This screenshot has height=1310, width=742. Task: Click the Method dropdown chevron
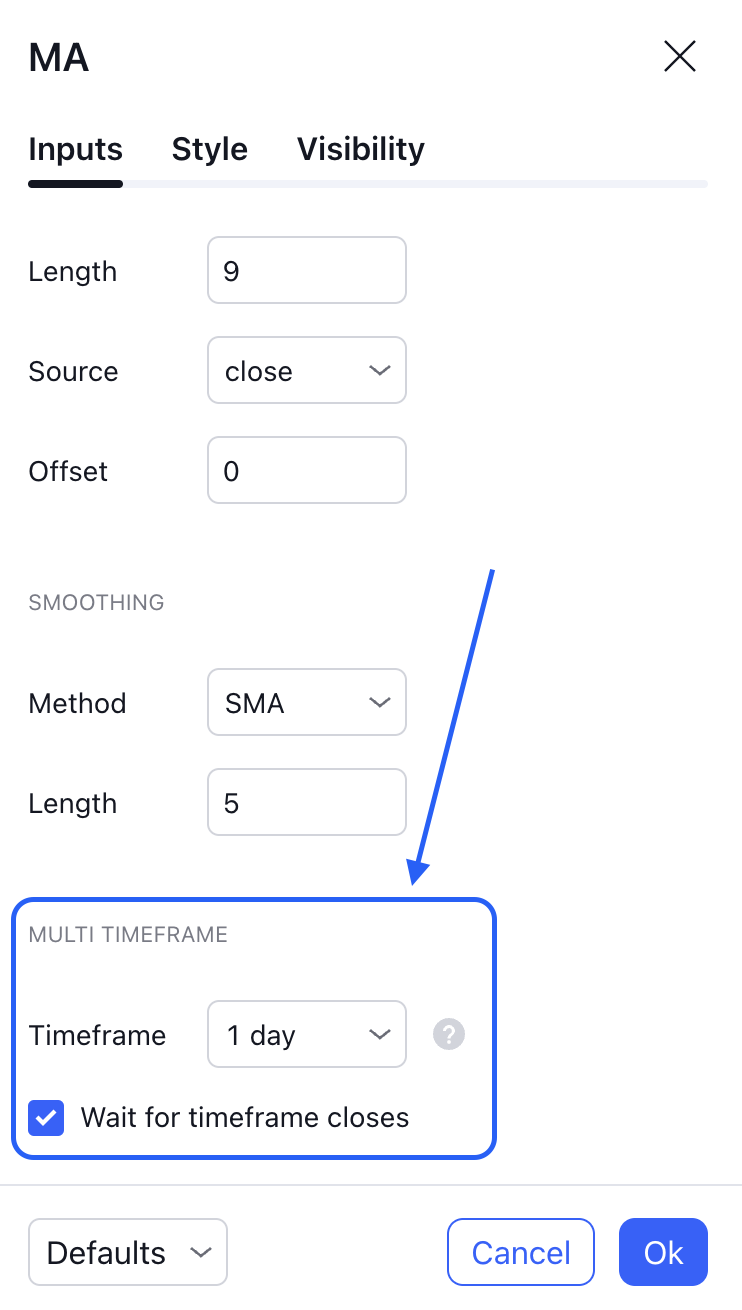click(379, 702)
